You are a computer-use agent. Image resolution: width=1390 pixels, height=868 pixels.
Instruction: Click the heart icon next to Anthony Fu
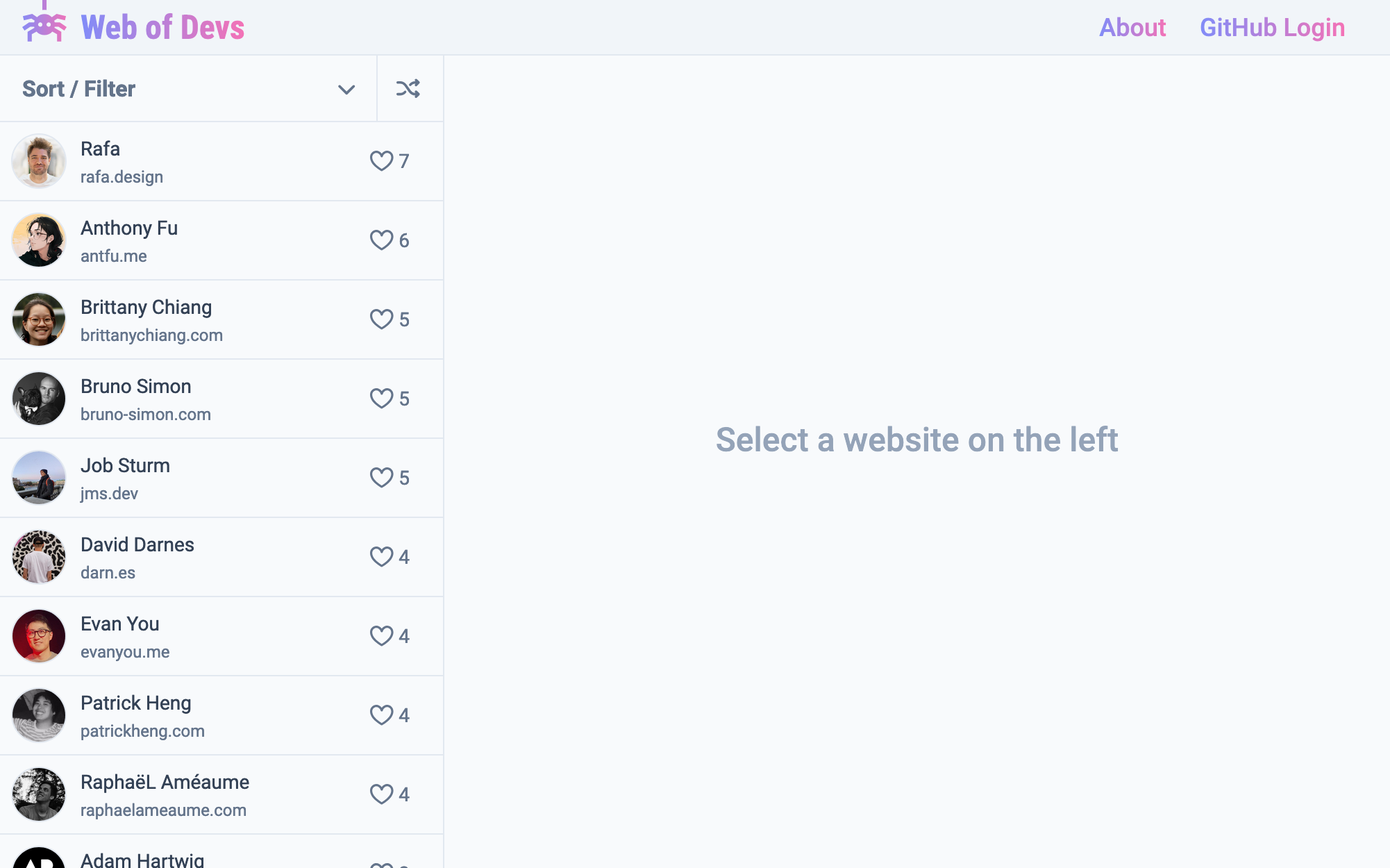(x=381, y=240)
